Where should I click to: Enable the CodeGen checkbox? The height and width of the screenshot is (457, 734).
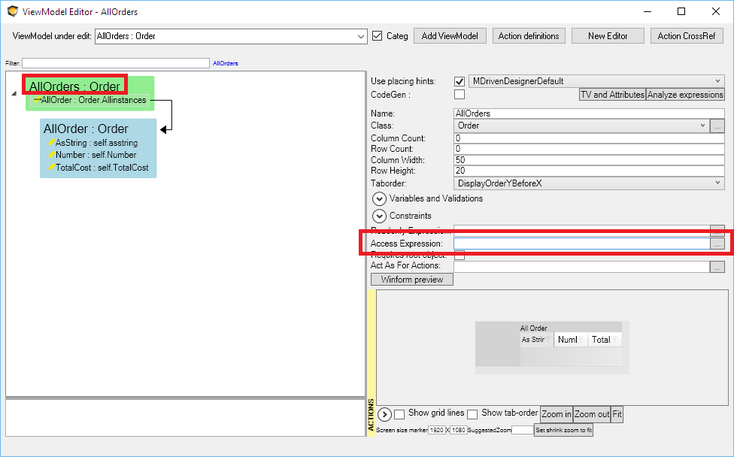tap(460, 94)
